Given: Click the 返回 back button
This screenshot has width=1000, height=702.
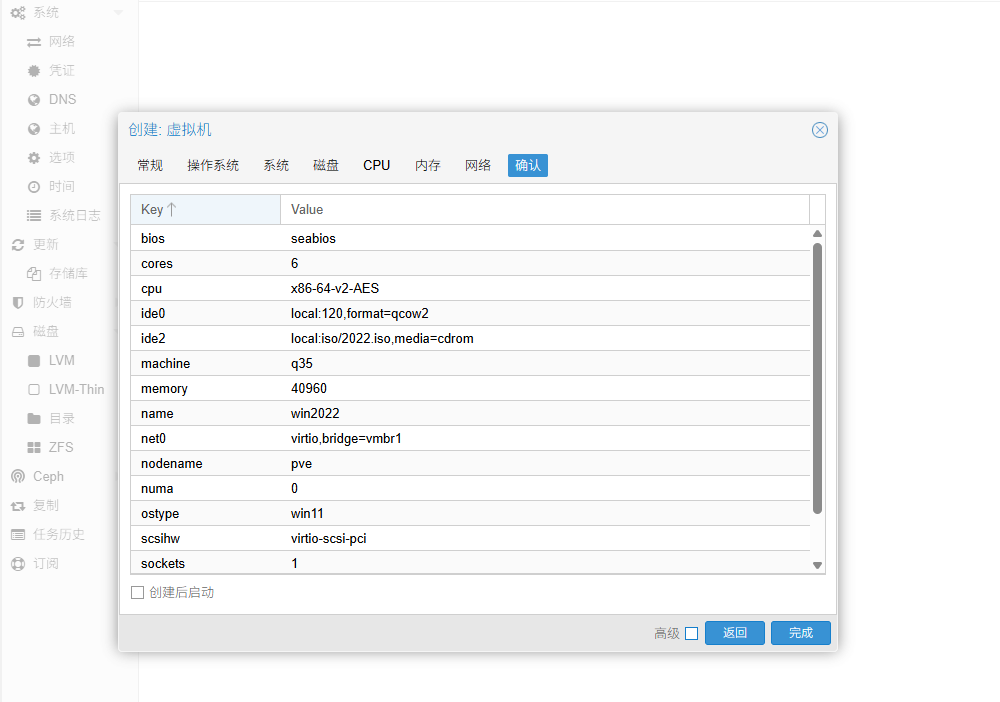Looking at the screenshot, I should click(x=735, y=633).
